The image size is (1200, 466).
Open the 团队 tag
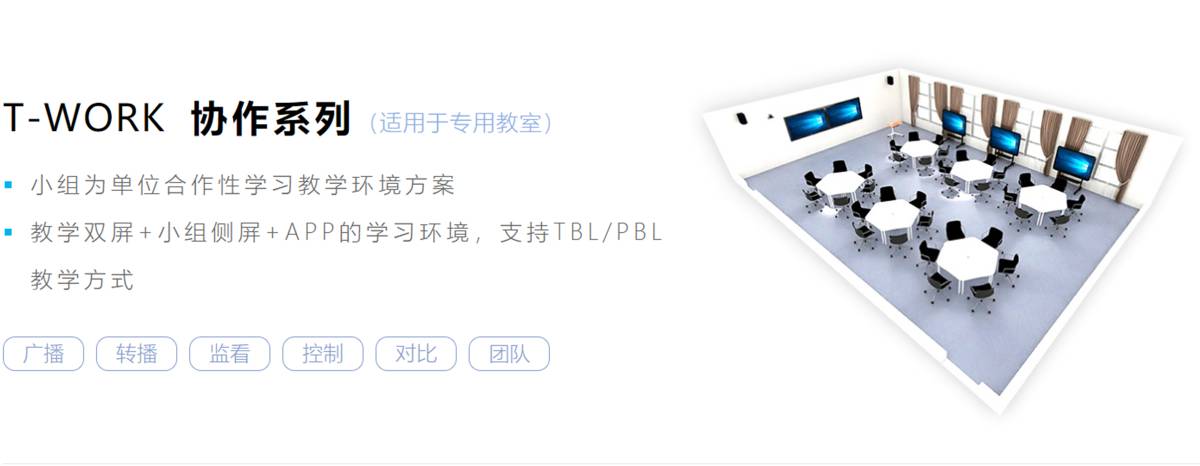[x=509, y=354]
